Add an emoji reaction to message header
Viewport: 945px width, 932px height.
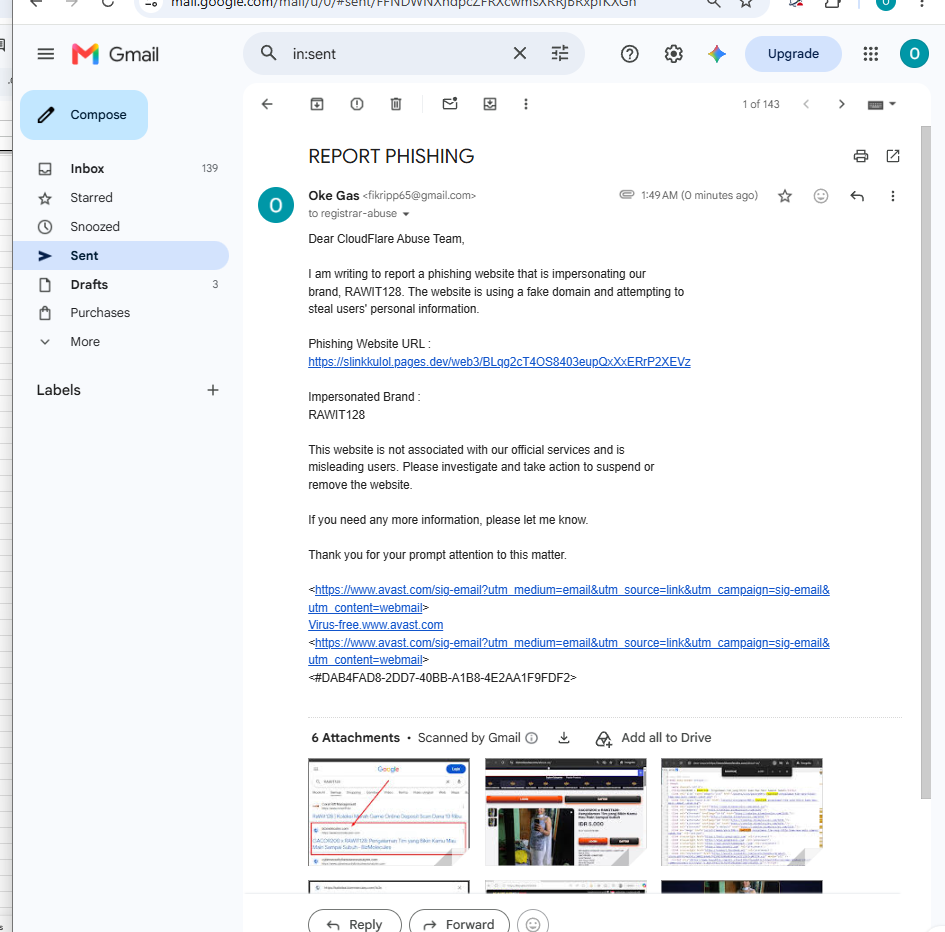(820, 196)
